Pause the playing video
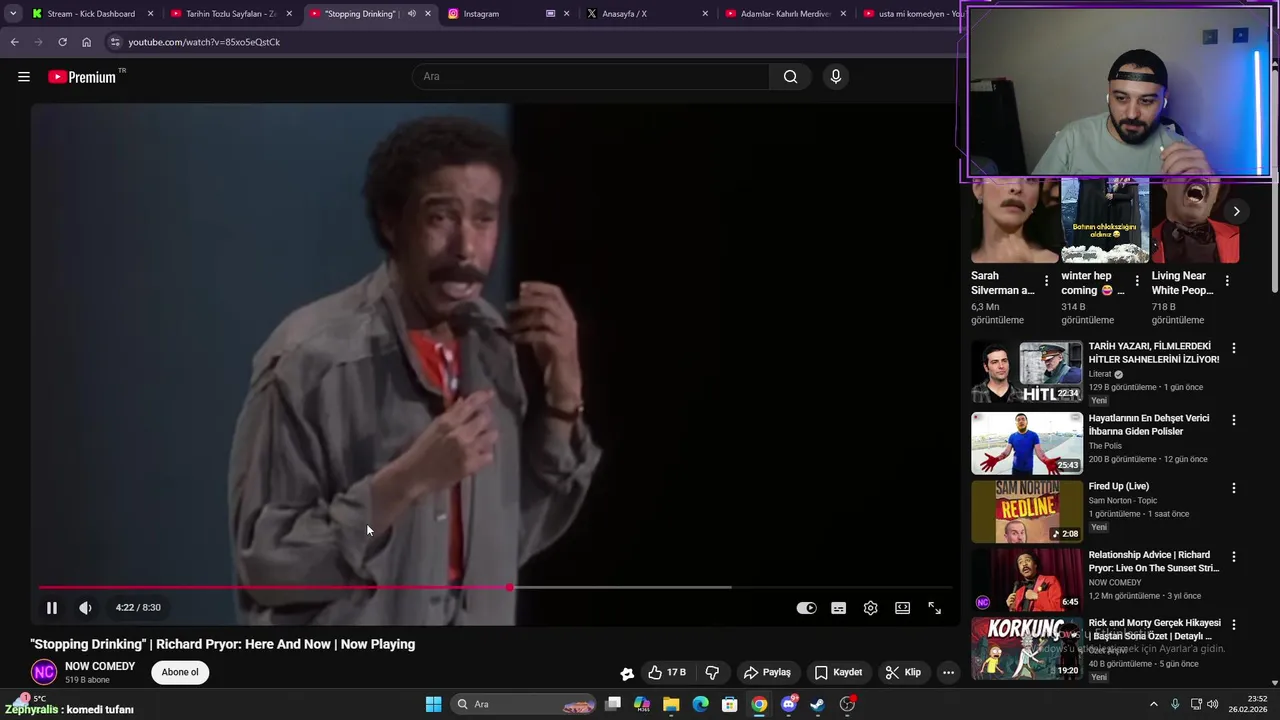Viewport: 1280px width, 720px height. point(52,607)
